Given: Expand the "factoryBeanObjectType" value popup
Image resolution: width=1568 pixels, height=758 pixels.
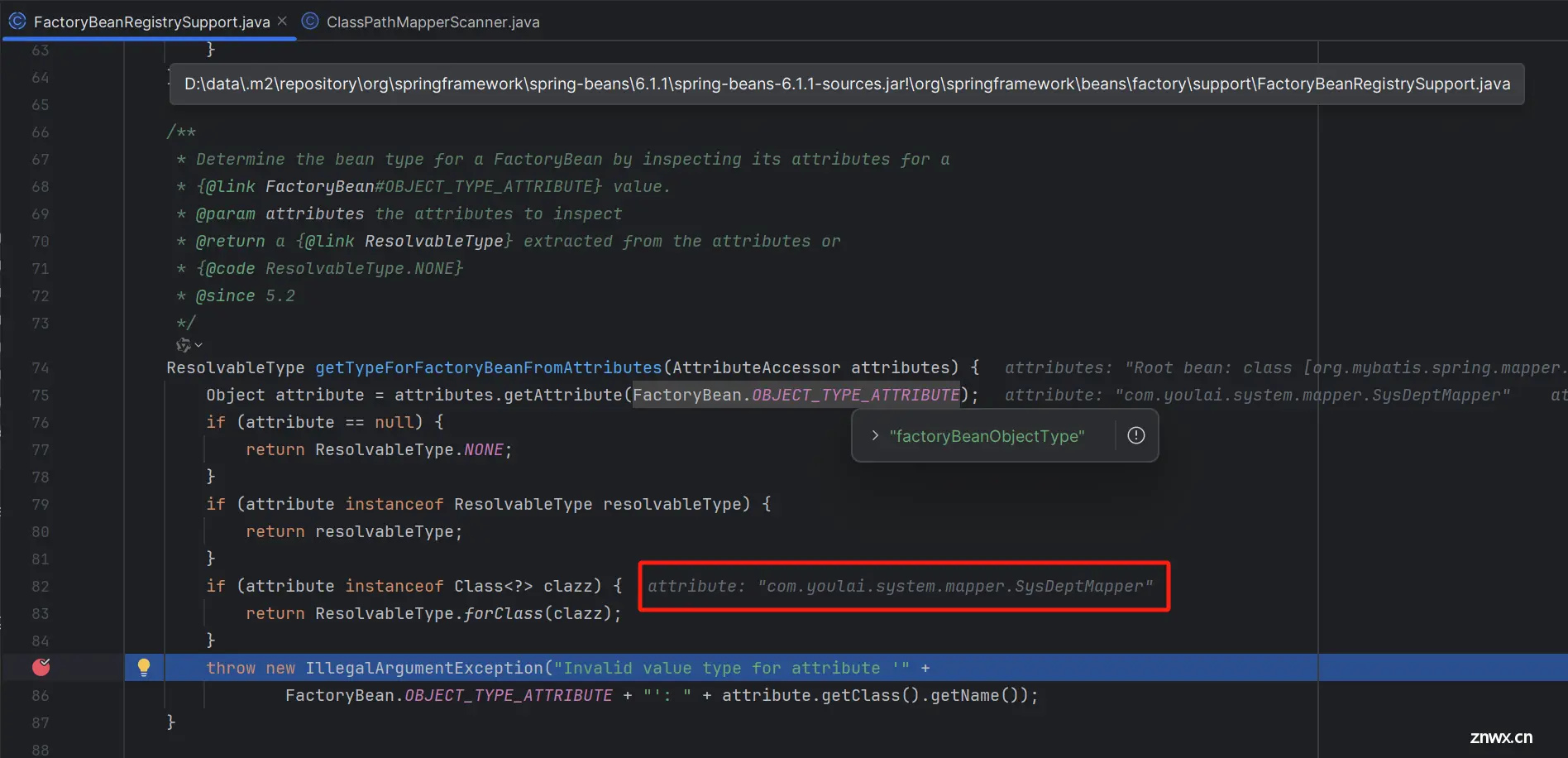Looking at the screenshot, I should (875, 435).
